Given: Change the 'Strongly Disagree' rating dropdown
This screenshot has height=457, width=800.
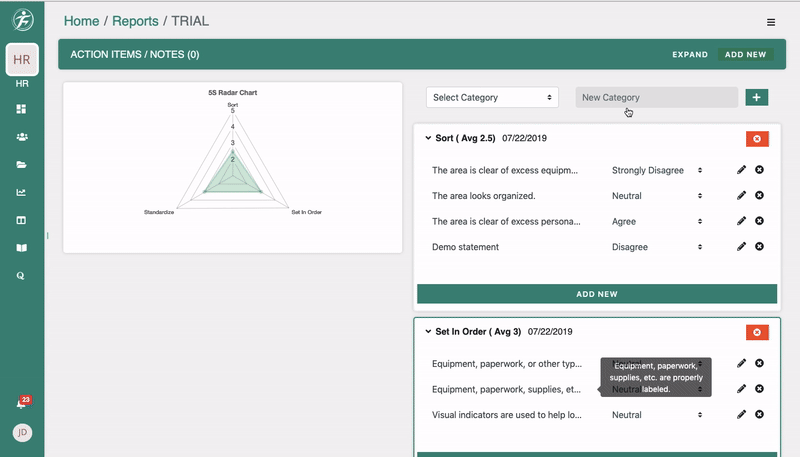Looking at the screenshot, I should [x=658, y=171].
